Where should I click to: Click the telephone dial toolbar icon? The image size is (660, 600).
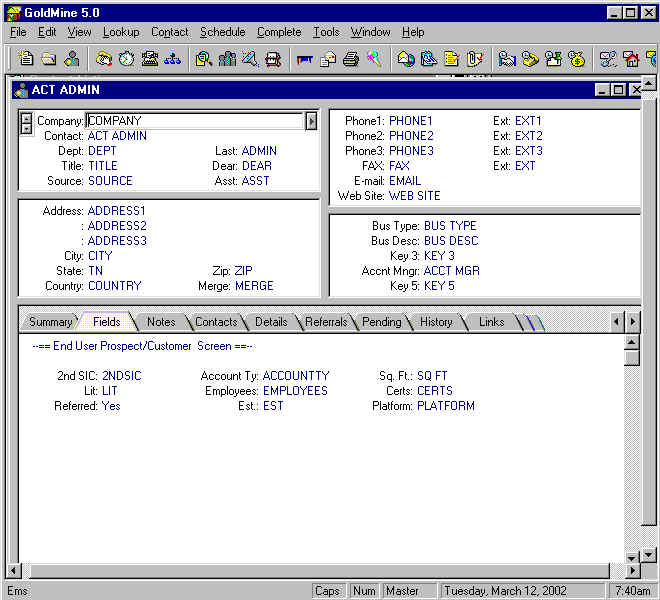(x=104, y=59)
